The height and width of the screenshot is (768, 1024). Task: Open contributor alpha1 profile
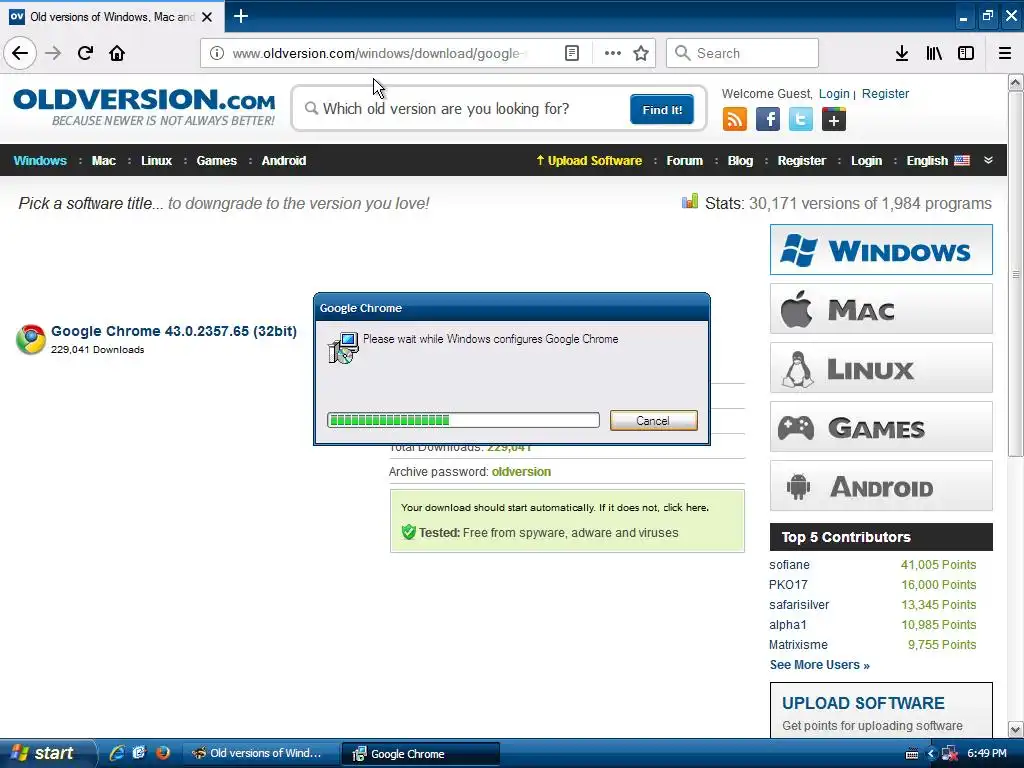tap(788, 625)
